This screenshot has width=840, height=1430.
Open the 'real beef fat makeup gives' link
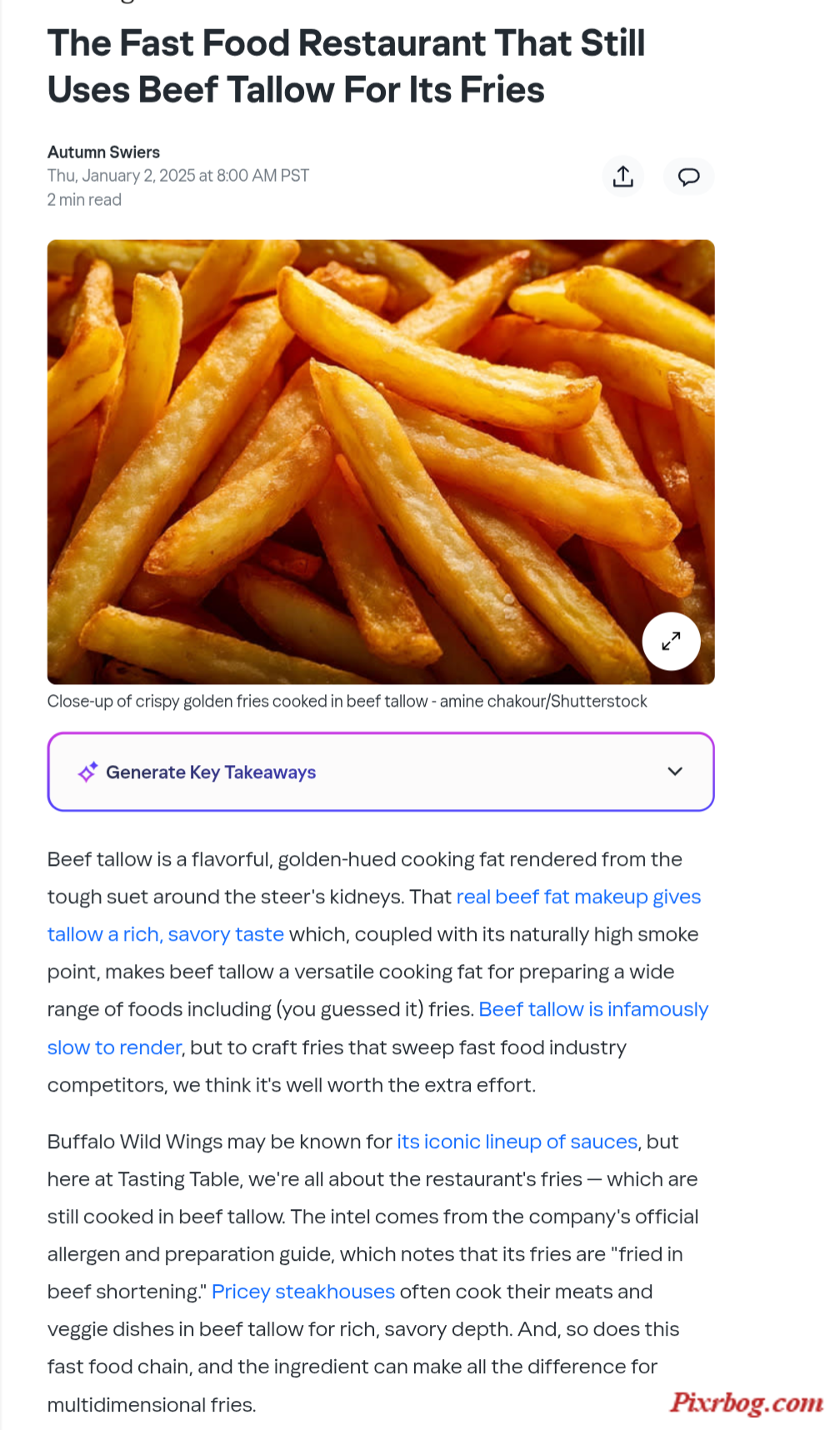coord(578,897)
